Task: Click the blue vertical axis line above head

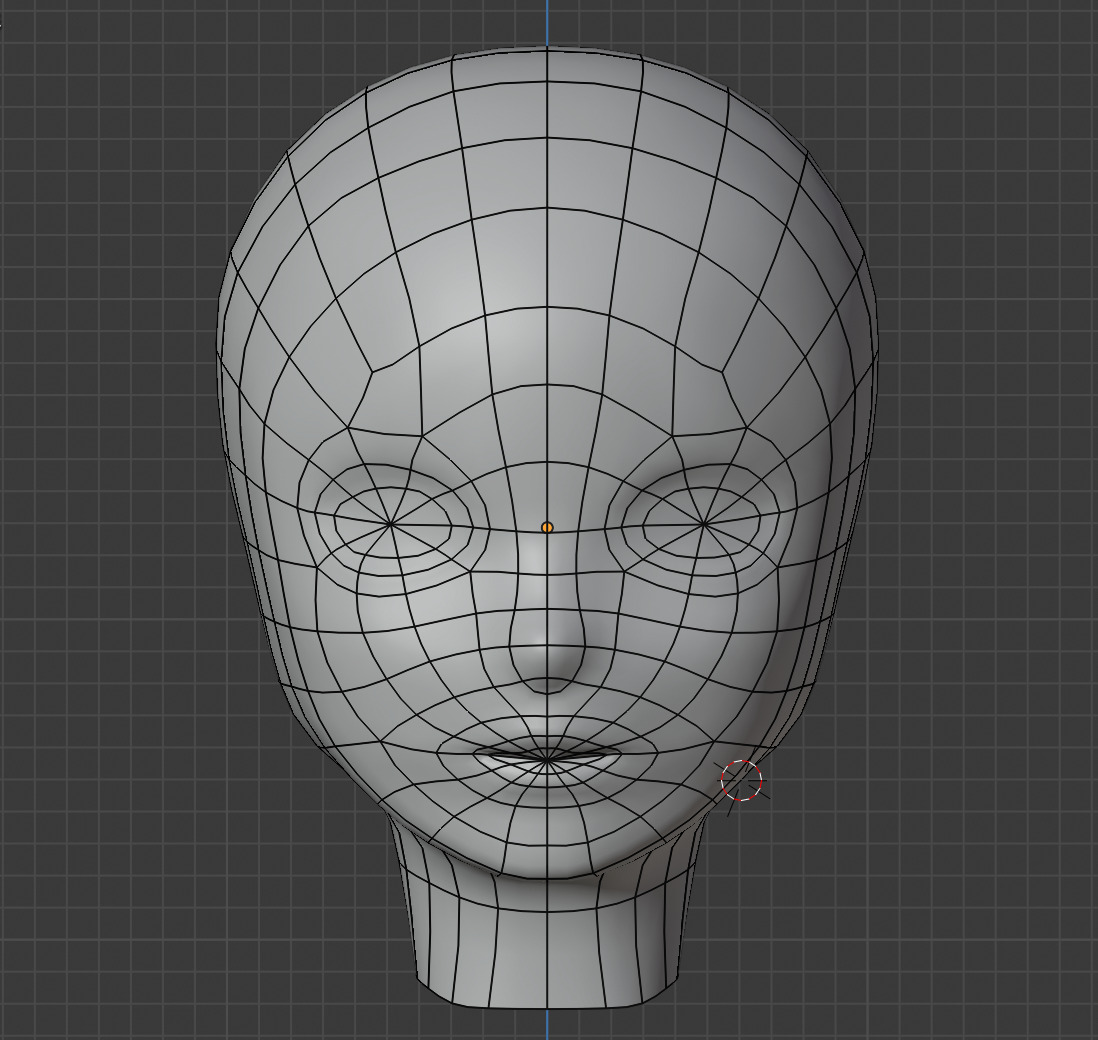Action: point(547,22)
